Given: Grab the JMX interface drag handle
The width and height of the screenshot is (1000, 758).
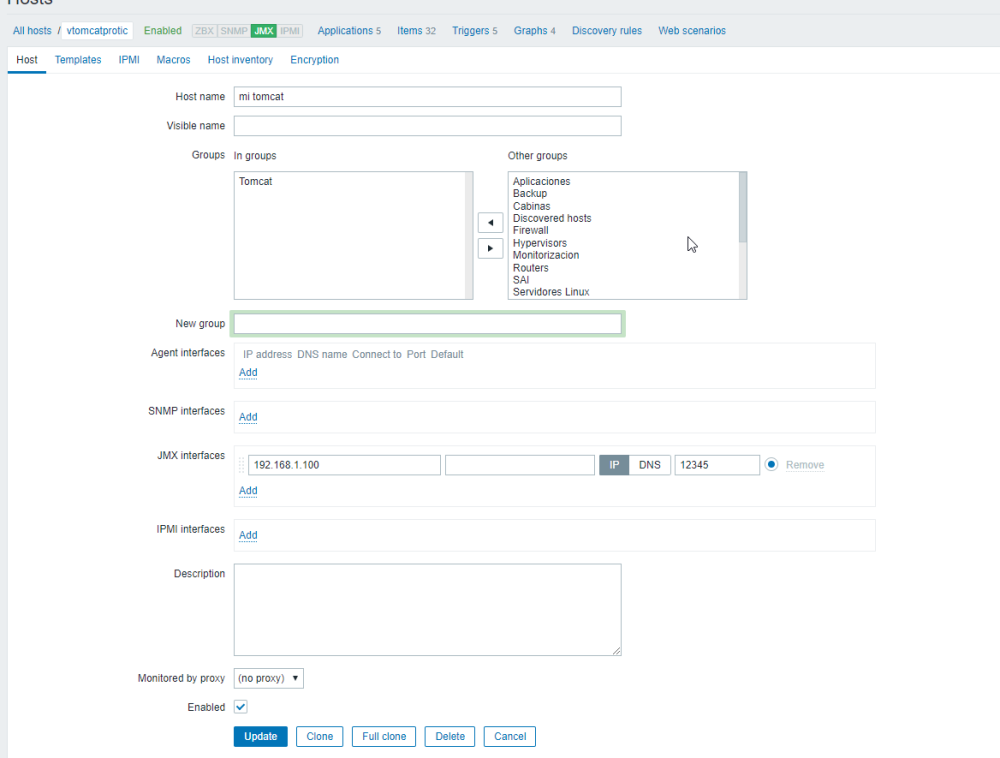Looking at the screenshot, I should tap(241, 465).
